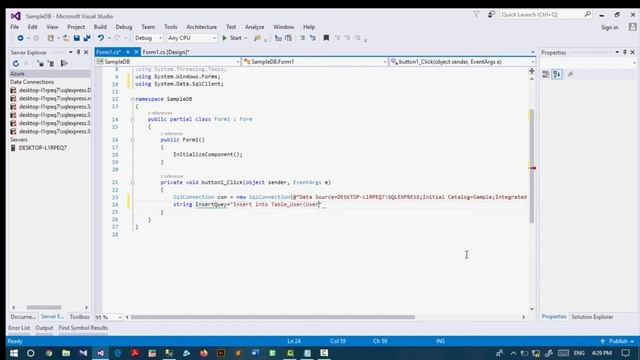Open the Start button dropdown arrow
This screenshot has height=360, width=640.
coord(246,38)
